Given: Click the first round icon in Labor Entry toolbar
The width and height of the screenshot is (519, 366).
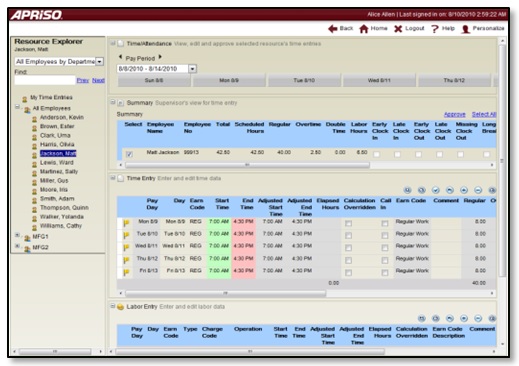Looking at the screenshot, I should 421,318.
